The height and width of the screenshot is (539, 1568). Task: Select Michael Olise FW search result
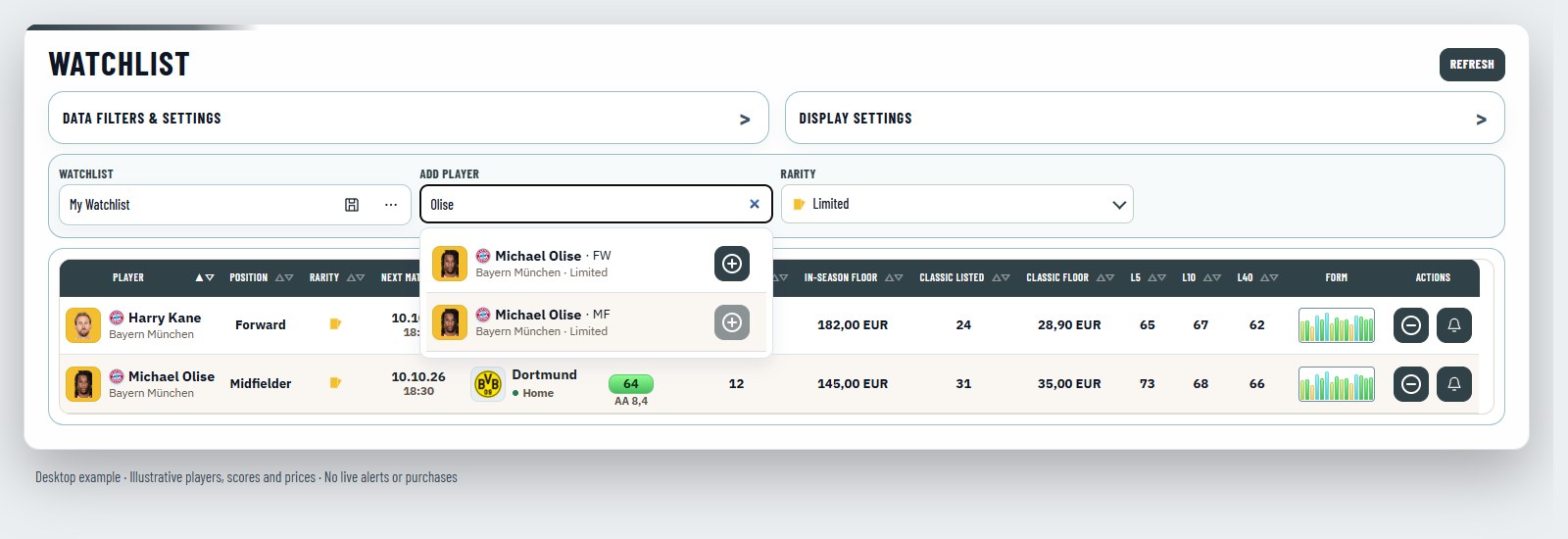[596, 264]
